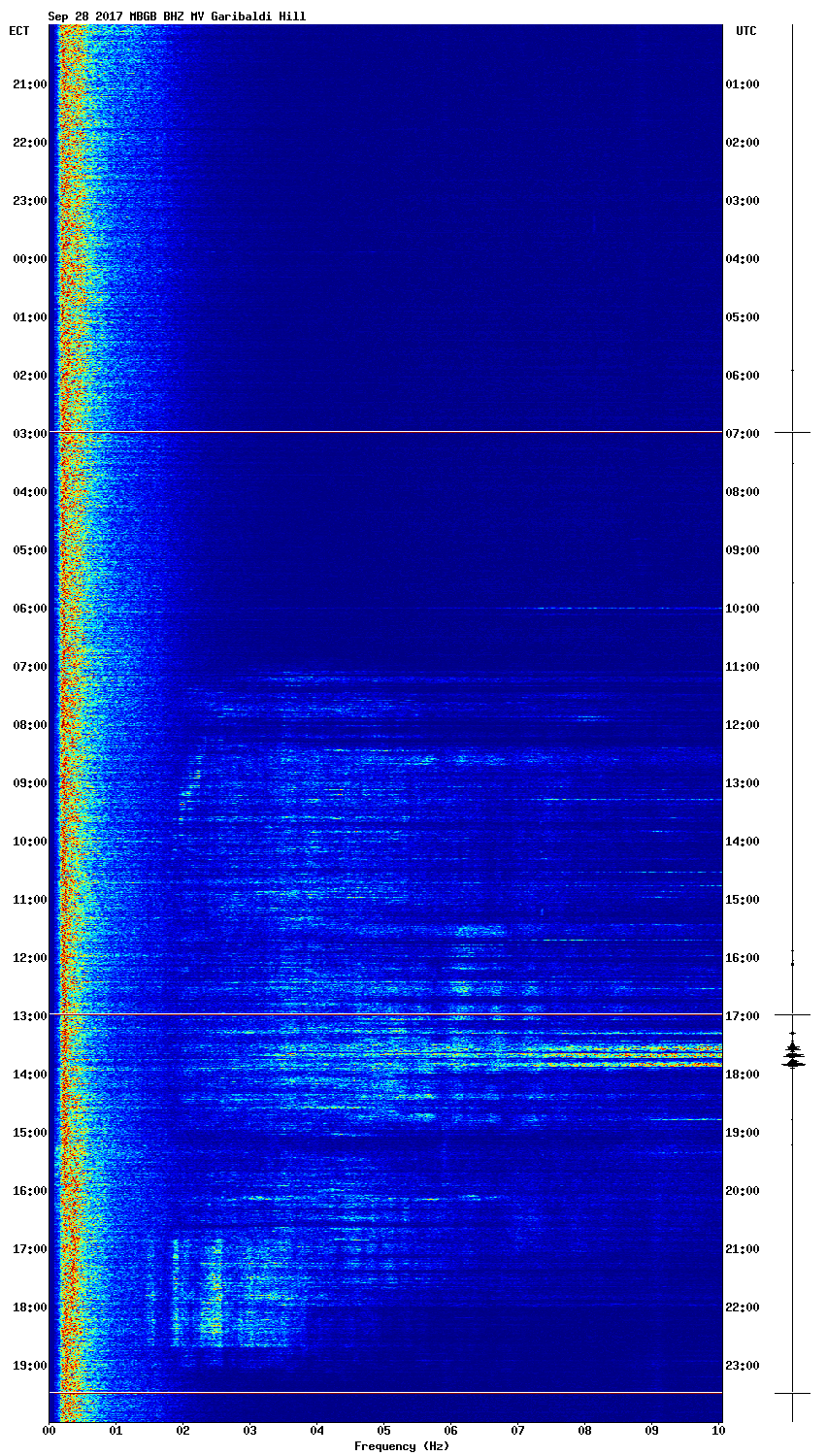Choose the 11:00 UTC time label
Image resolution: width=827 pixels, height=1456 pixels.
[x=743, y=667]
